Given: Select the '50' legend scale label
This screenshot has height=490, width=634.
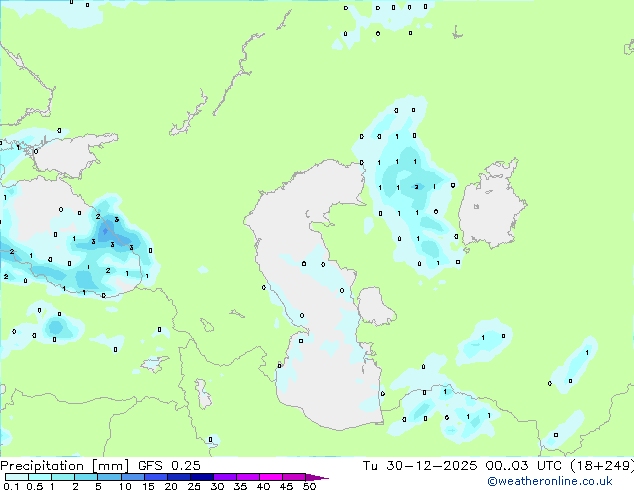Looking at the screenshot, I should click(309, 486).
